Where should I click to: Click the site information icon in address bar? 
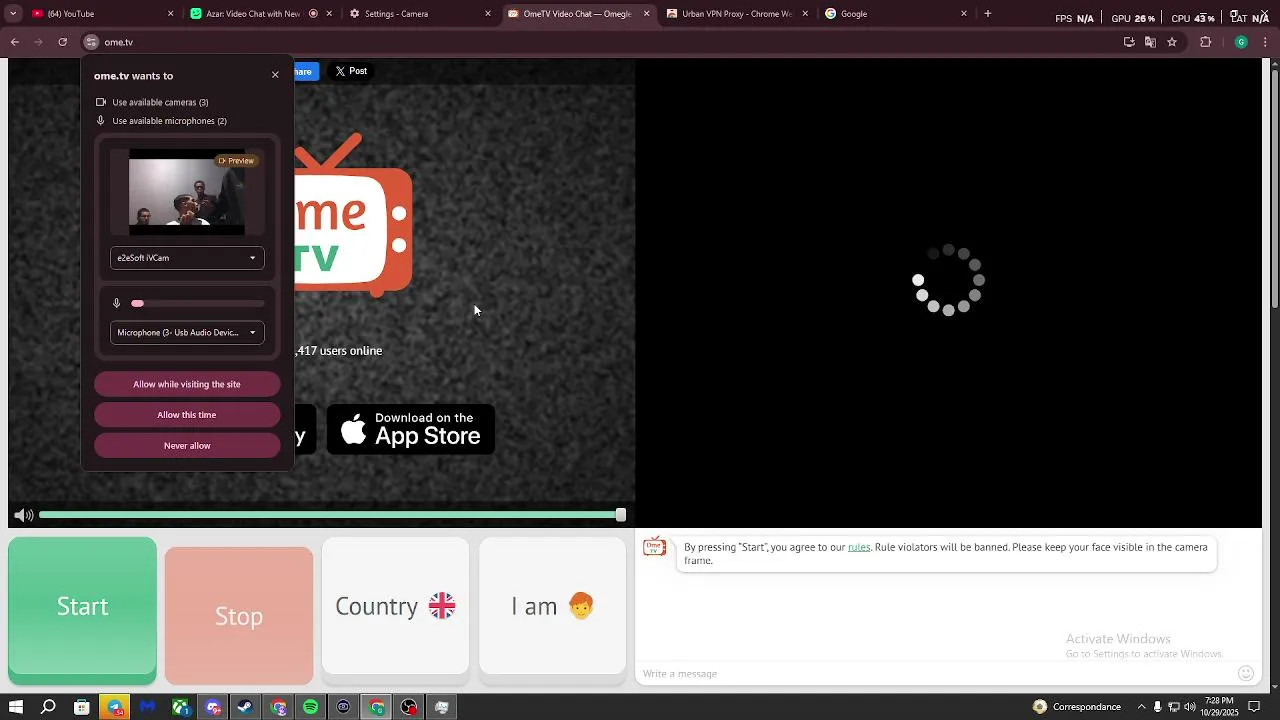tap(91, 42)
